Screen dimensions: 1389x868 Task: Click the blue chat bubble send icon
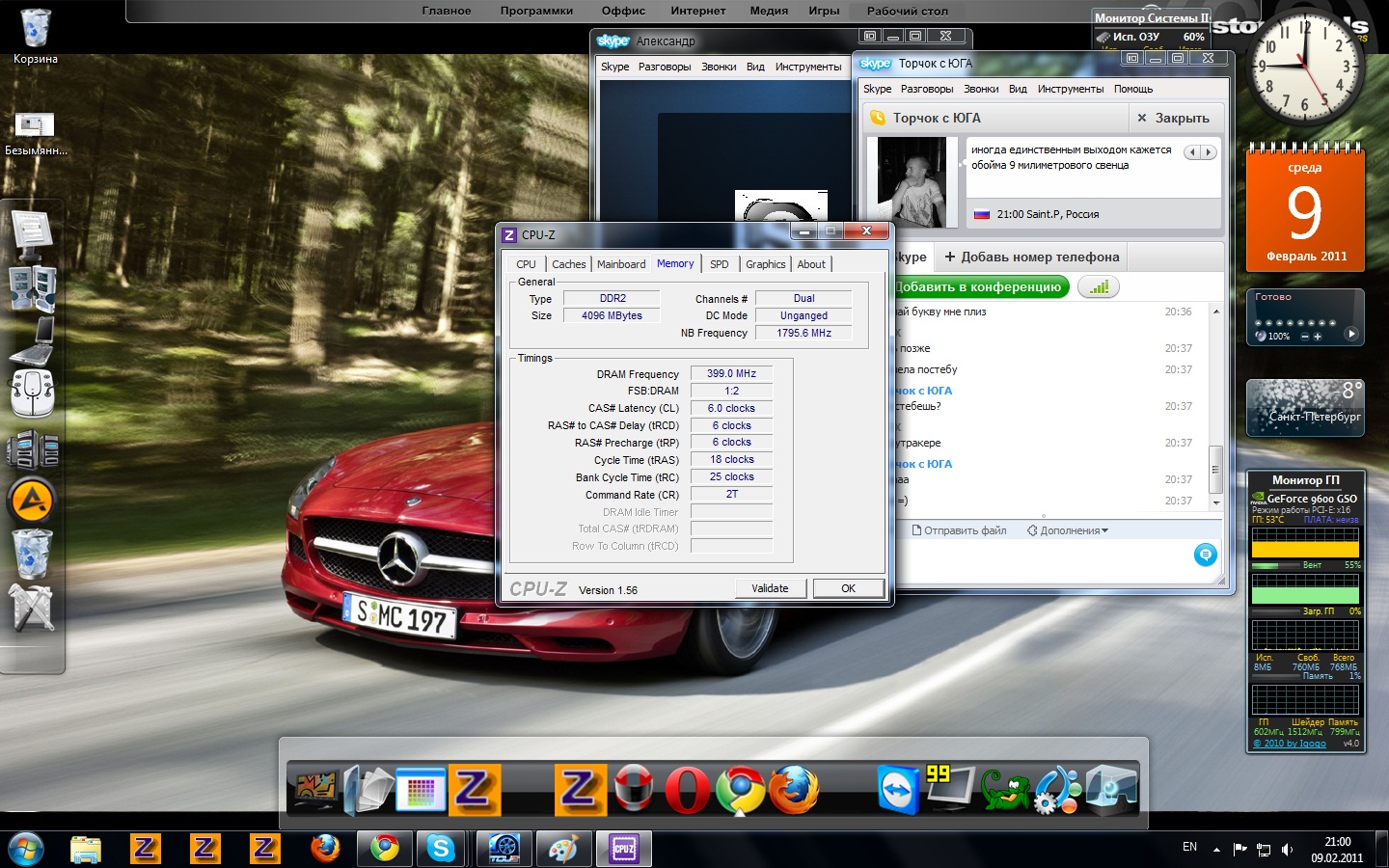tap(1205, 555)
